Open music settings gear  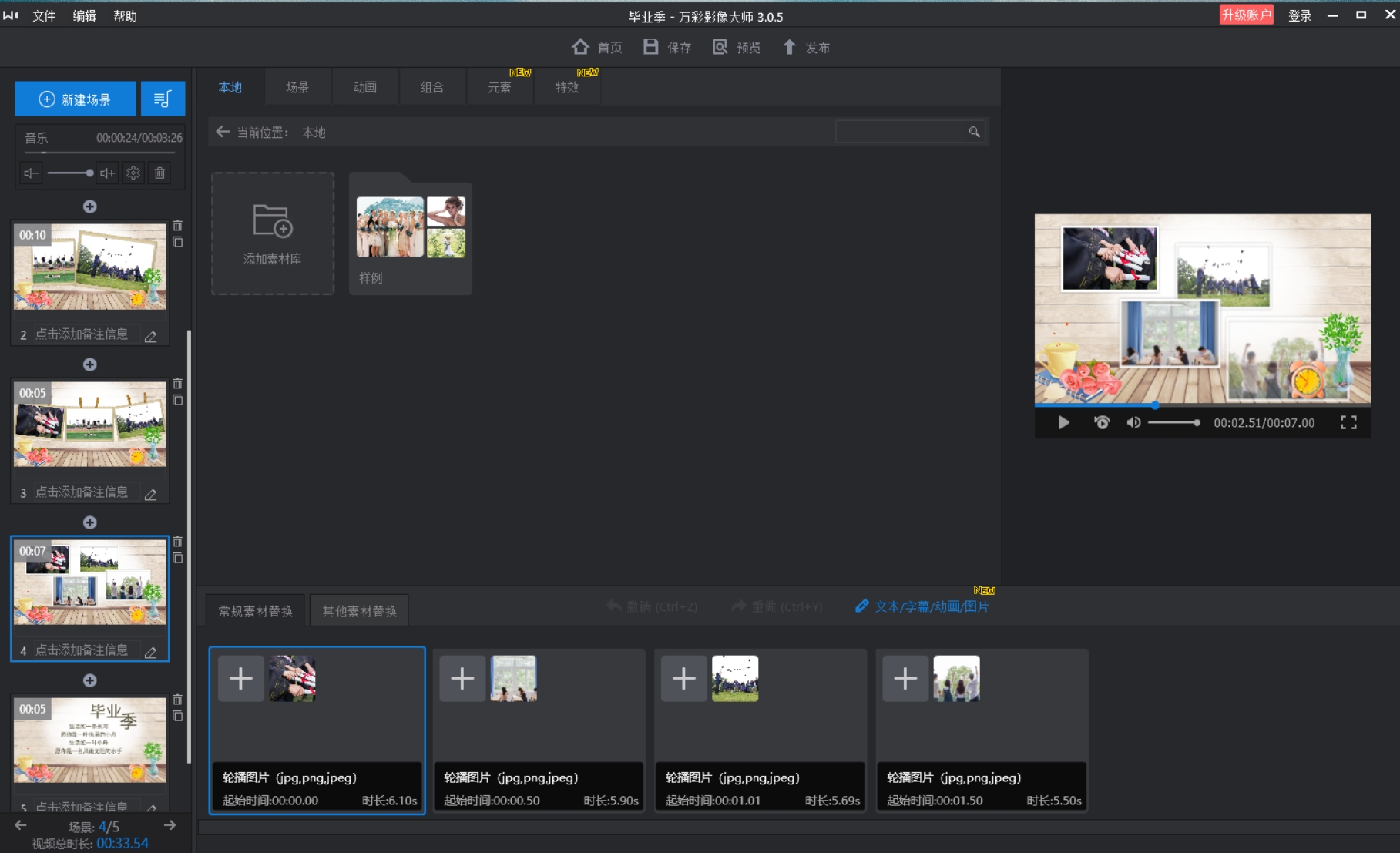133,173
